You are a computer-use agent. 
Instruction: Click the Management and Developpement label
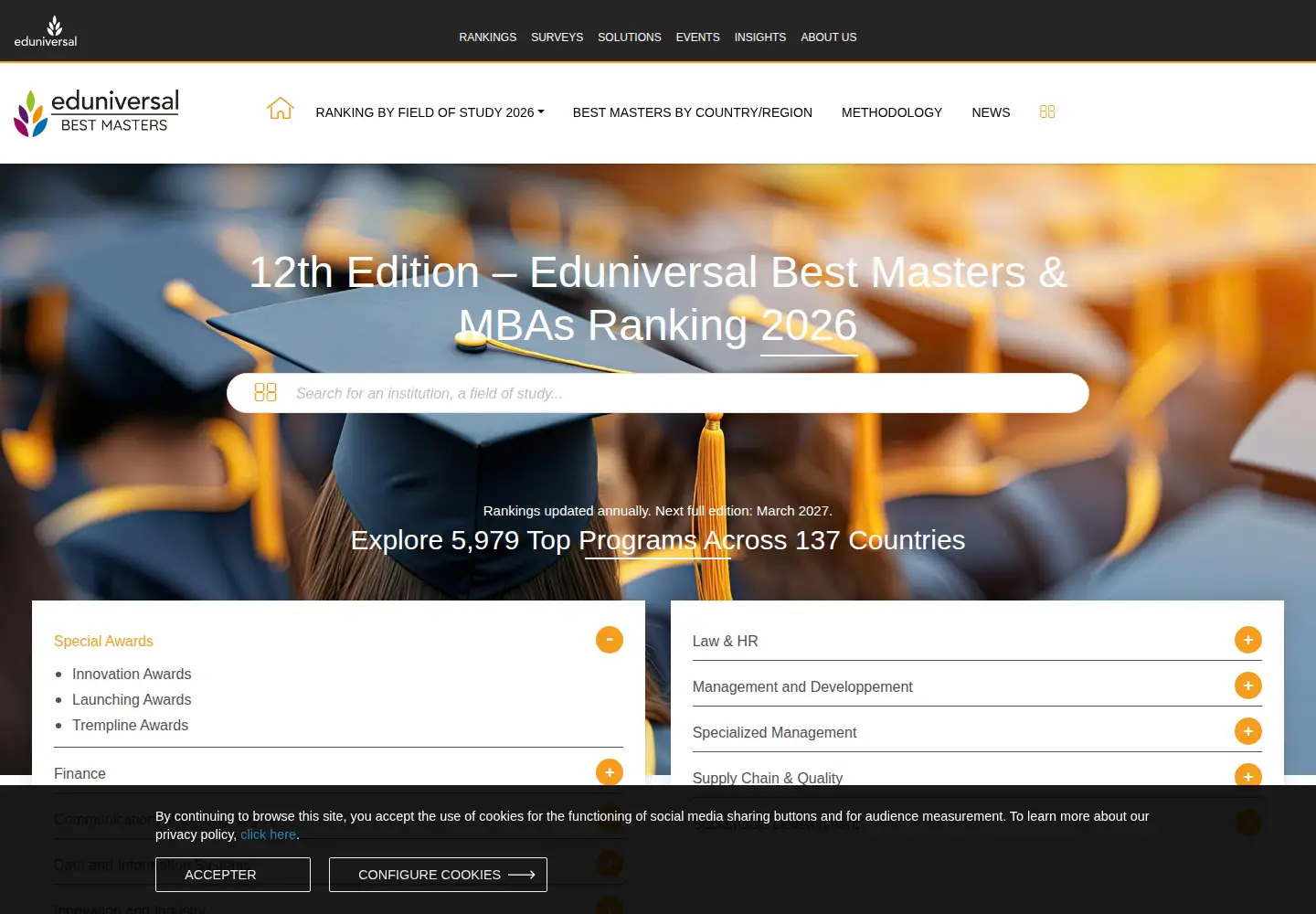(x=802, y=686)
